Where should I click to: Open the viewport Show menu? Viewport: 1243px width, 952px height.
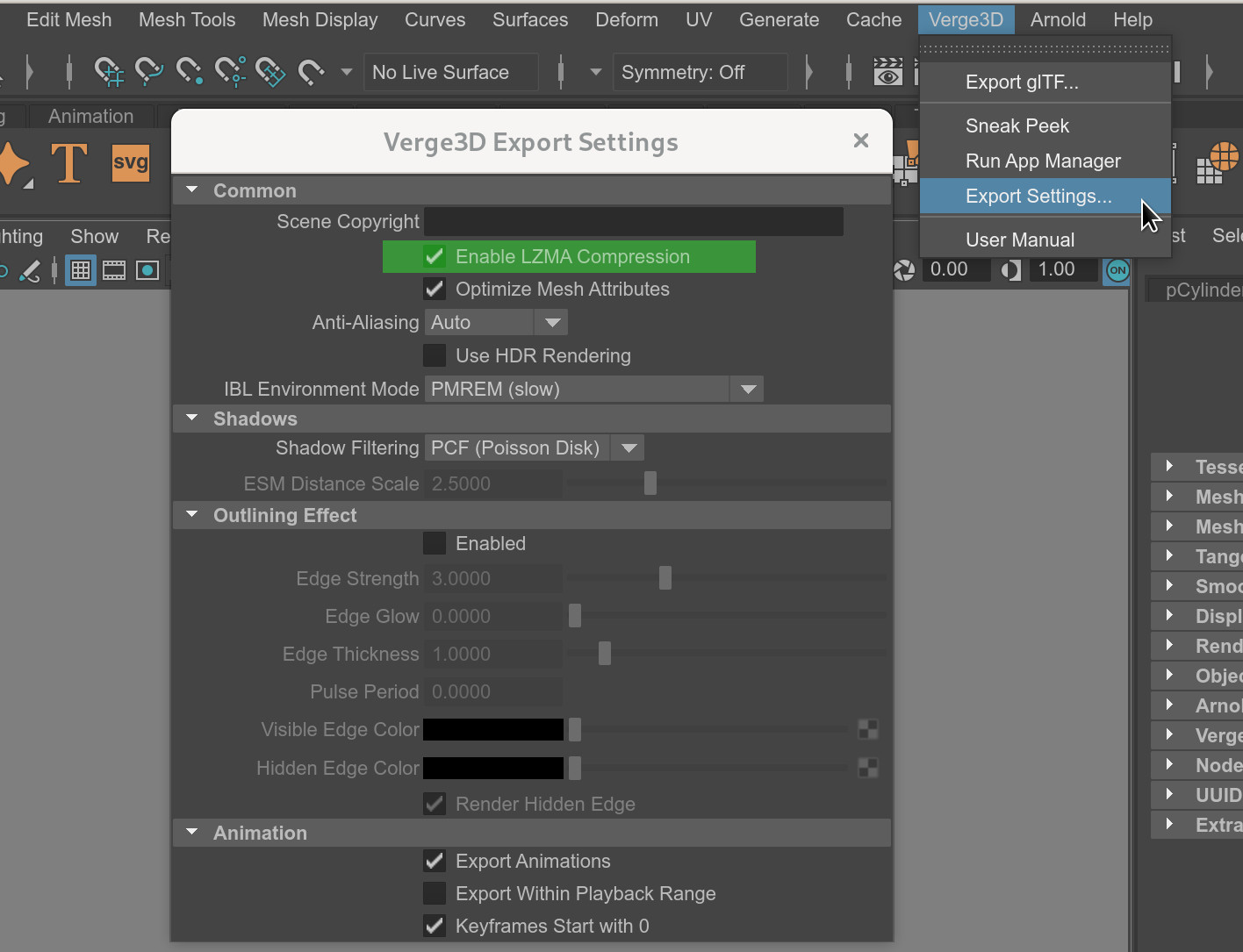click(94, 236)
